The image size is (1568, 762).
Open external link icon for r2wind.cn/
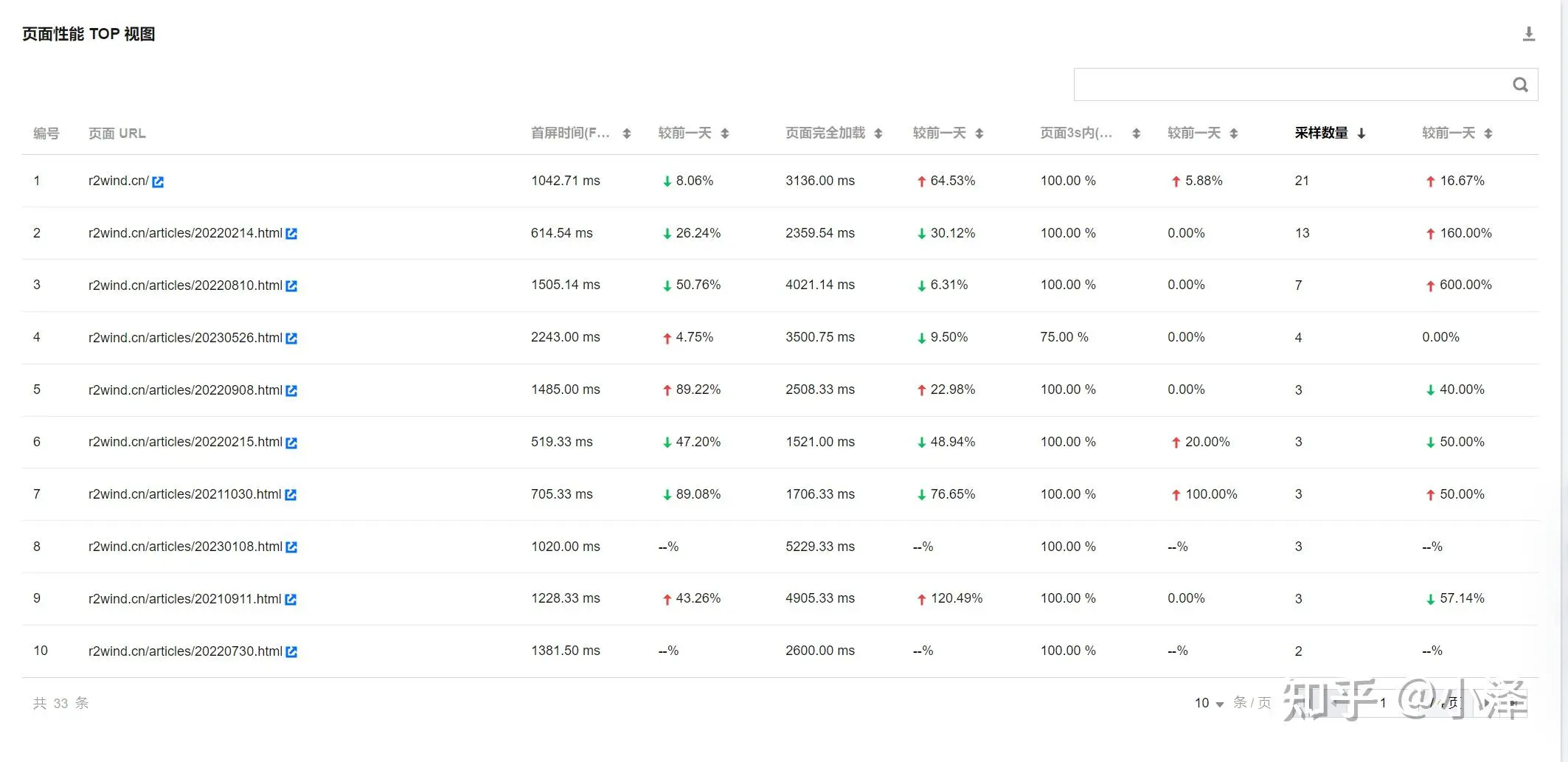[158, 181]
